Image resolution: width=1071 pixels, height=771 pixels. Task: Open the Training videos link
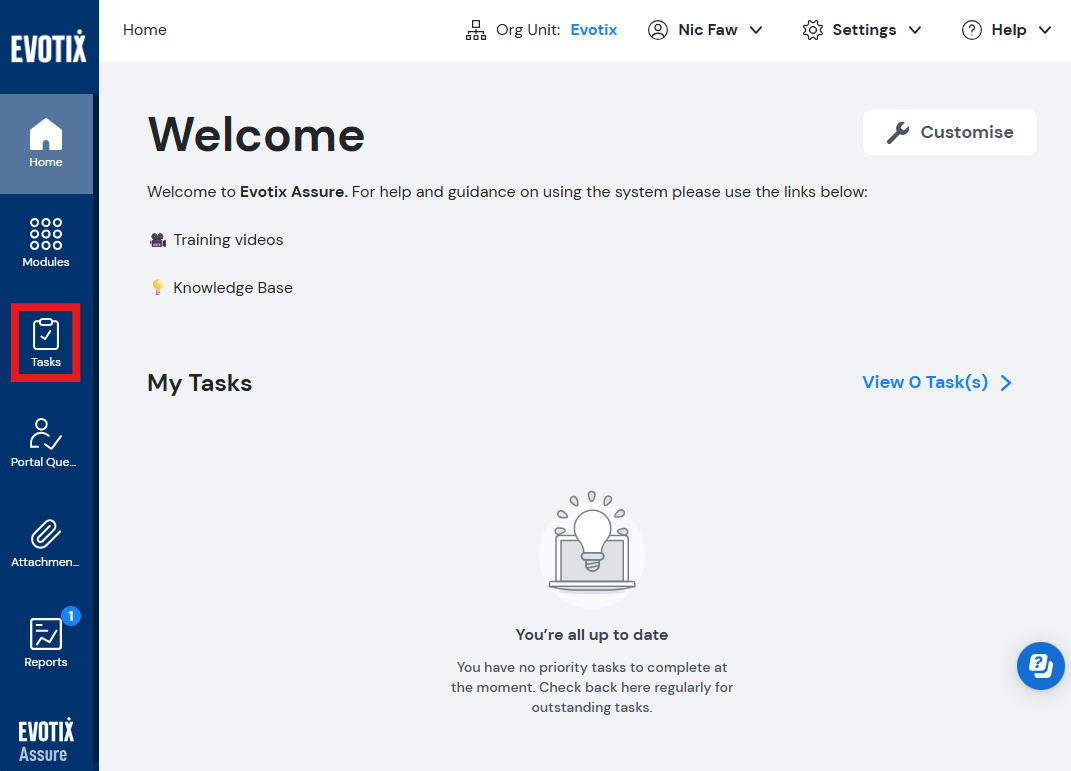[228, 240]
